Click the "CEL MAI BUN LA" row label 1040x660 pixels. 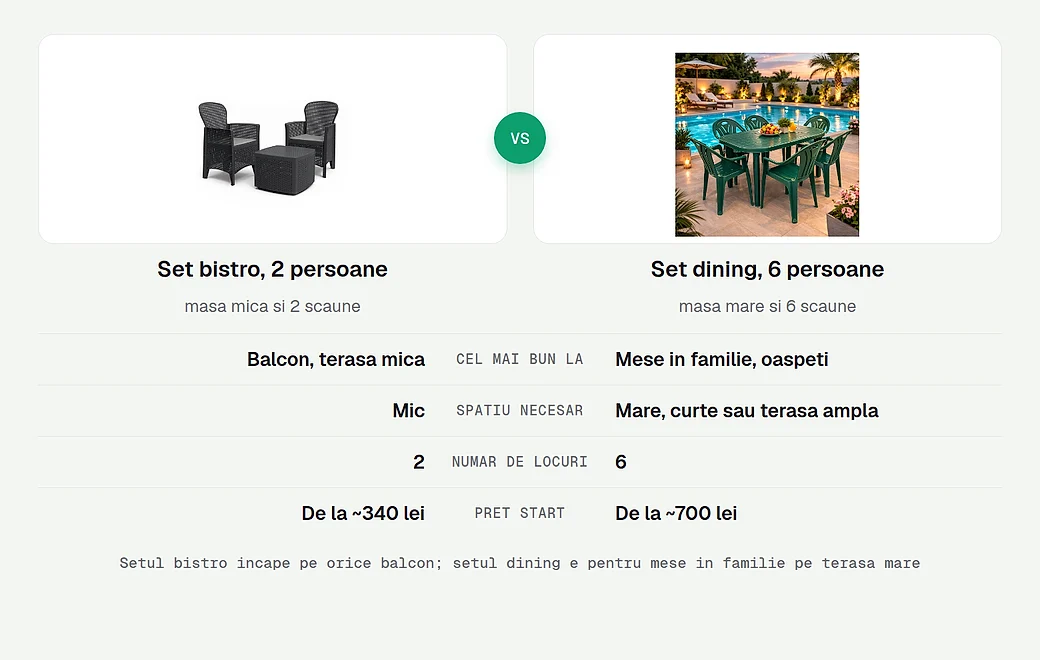coord(520,360)
